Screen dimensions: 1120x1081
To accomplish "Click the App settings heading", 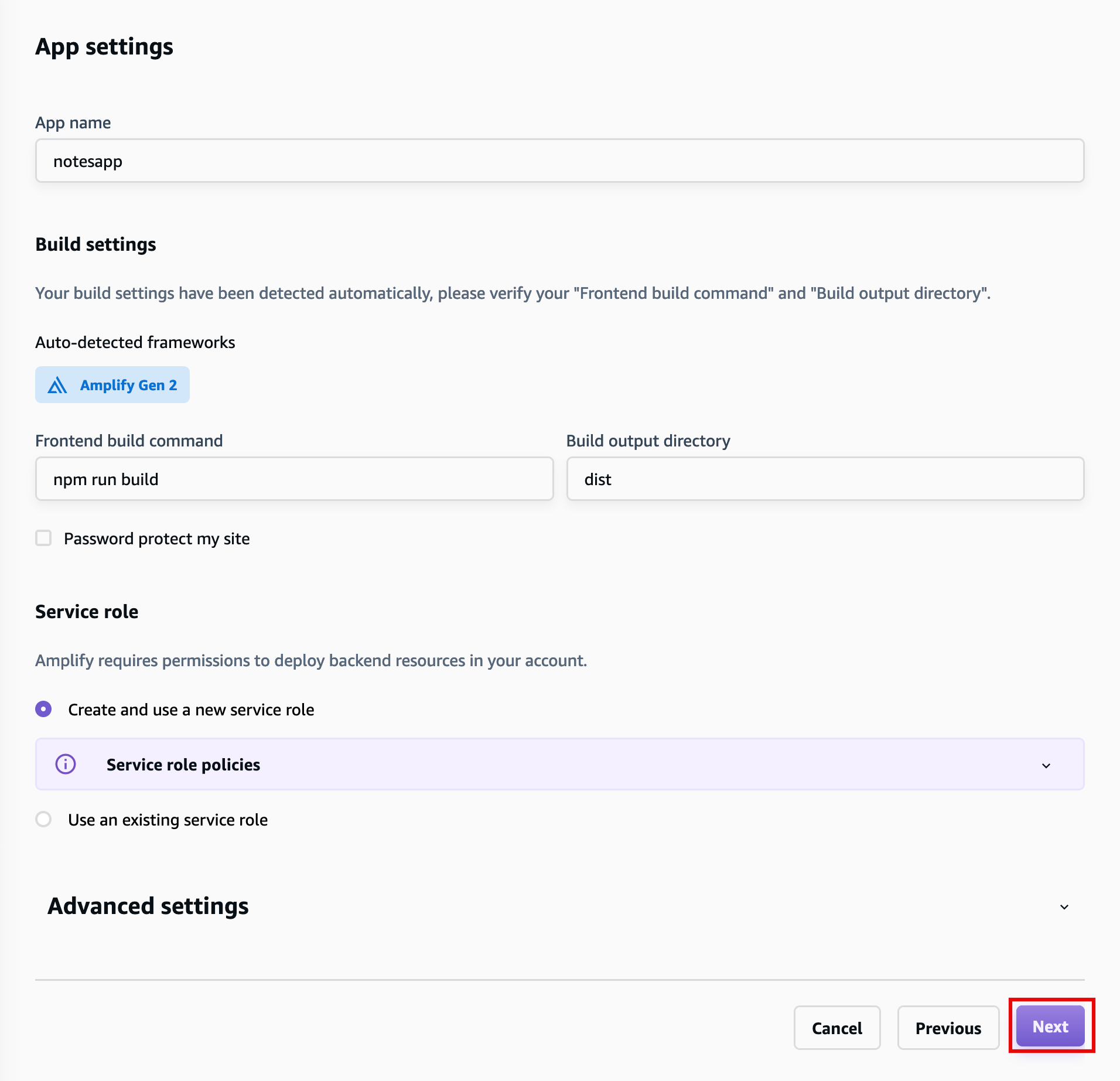I will 104,47.
